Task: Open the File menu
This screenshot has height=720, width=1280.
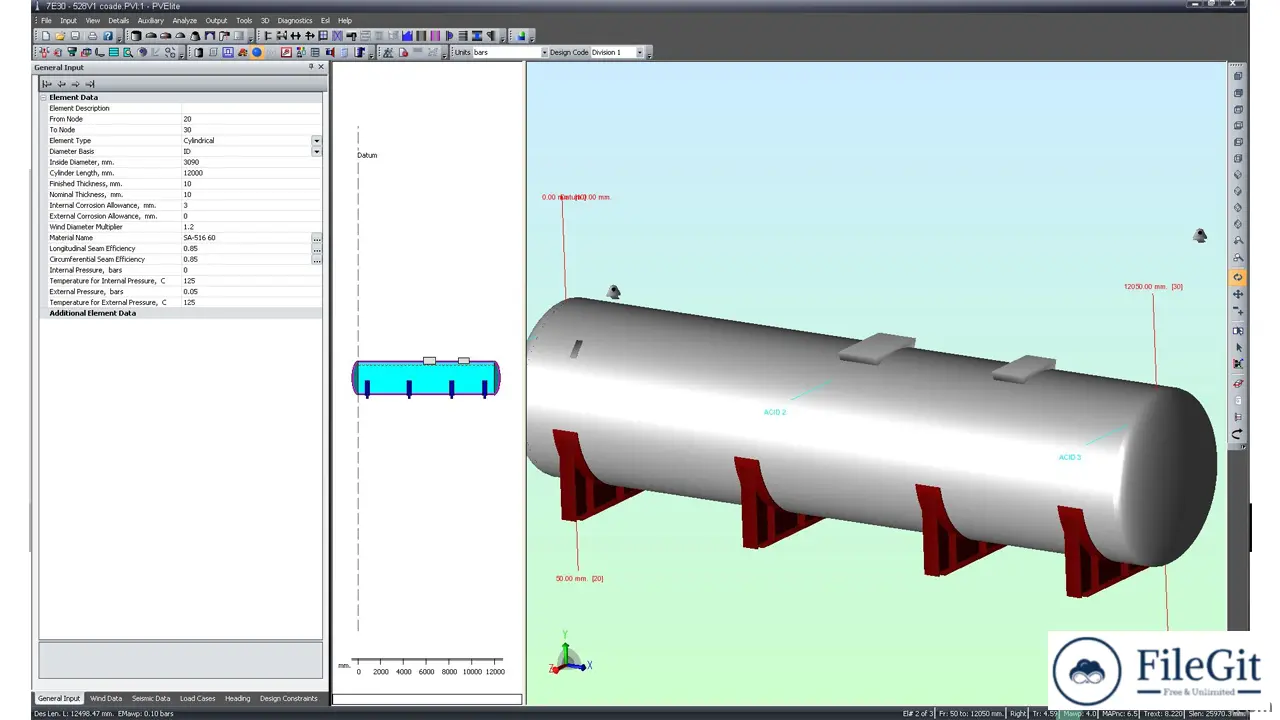Action: pyautogui.click(x=46, y=20)
